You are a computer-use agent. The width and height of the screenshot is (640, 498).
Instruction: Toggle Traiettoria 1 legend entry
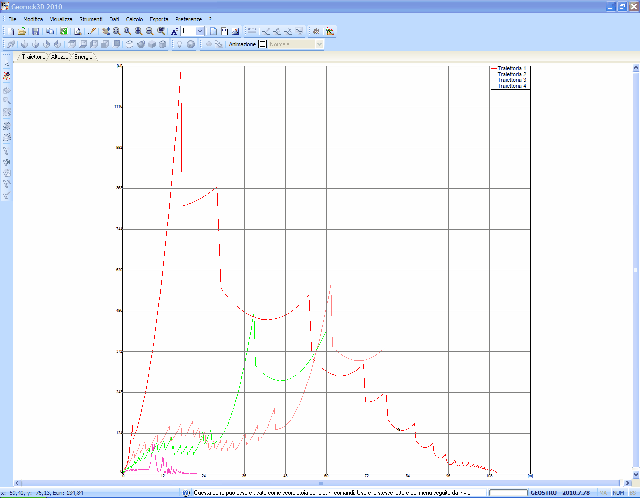512,68
